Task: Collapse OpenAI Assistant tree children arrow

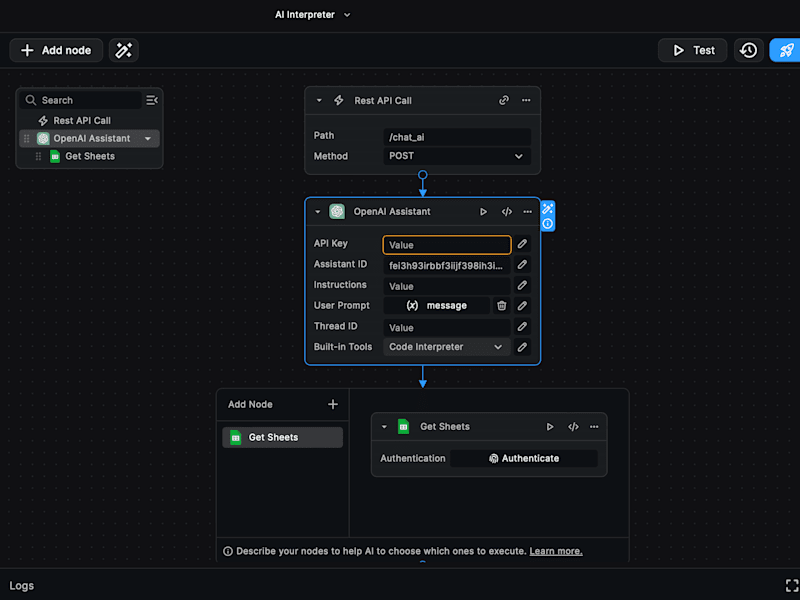Action: click(x=148, y=138)
